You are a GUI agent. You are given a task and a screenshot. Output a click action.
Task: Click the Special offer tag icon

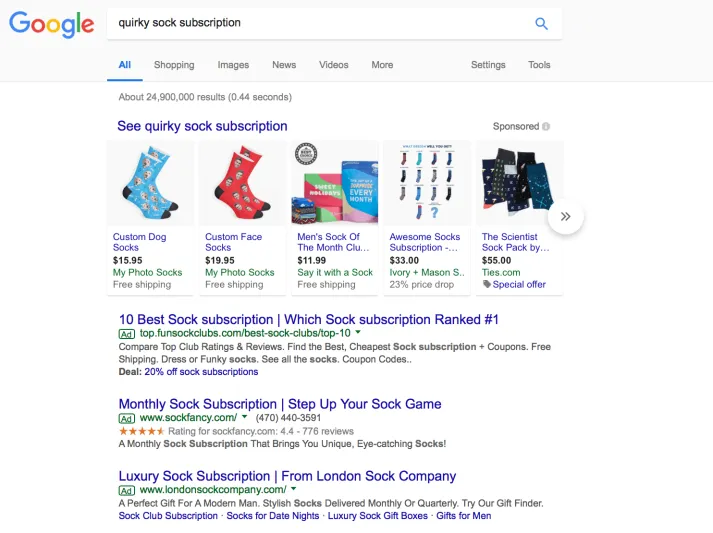tap(487, 284)
